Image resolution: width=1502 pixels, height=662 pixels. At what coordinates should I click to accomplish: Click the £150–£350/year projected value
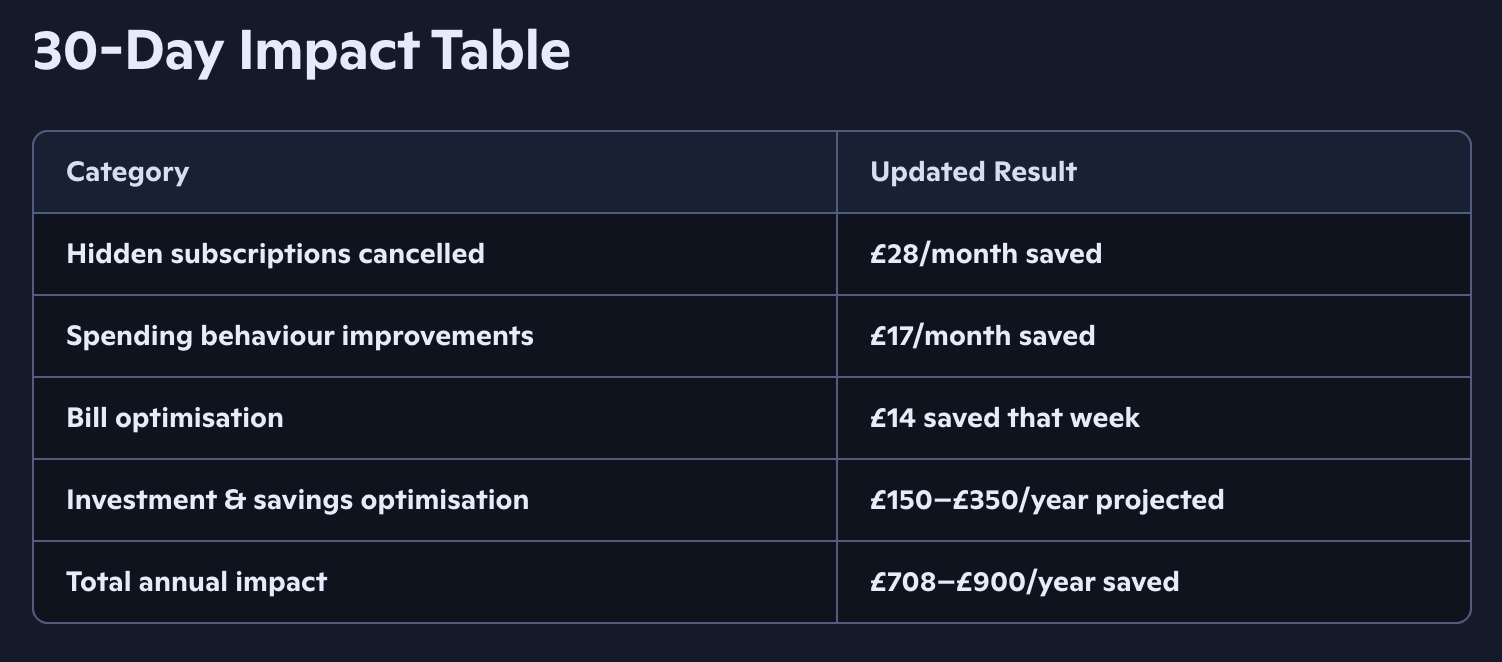(x=1047, y=500)
